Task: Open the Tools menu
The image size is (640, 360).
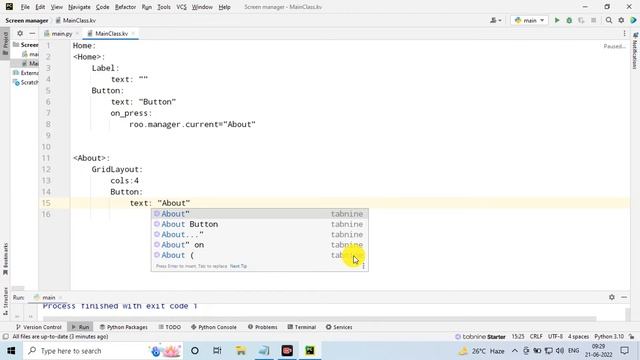Action: 164,7
